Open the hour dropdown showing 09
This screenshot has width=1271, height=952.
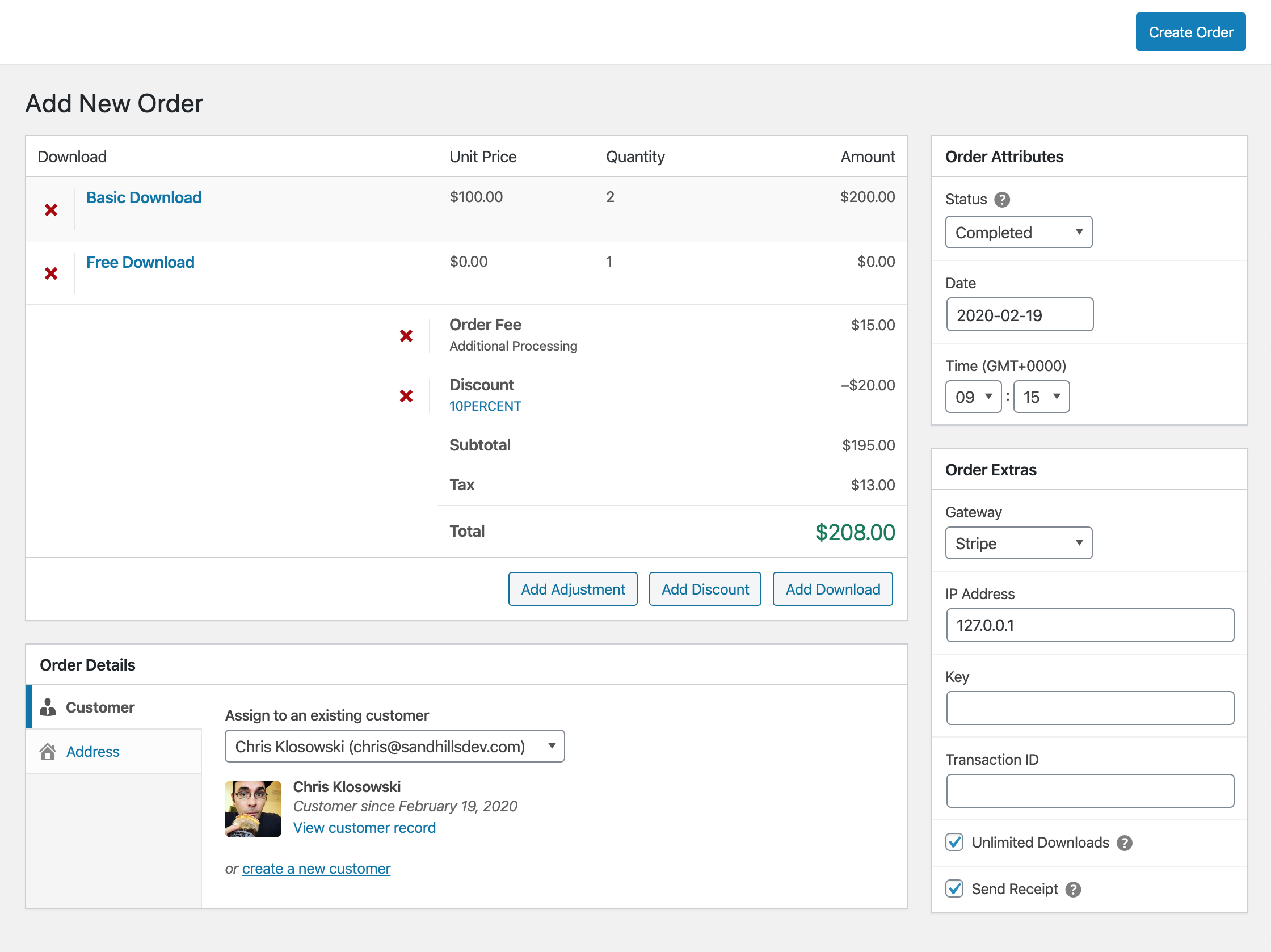tap(973, 397)
